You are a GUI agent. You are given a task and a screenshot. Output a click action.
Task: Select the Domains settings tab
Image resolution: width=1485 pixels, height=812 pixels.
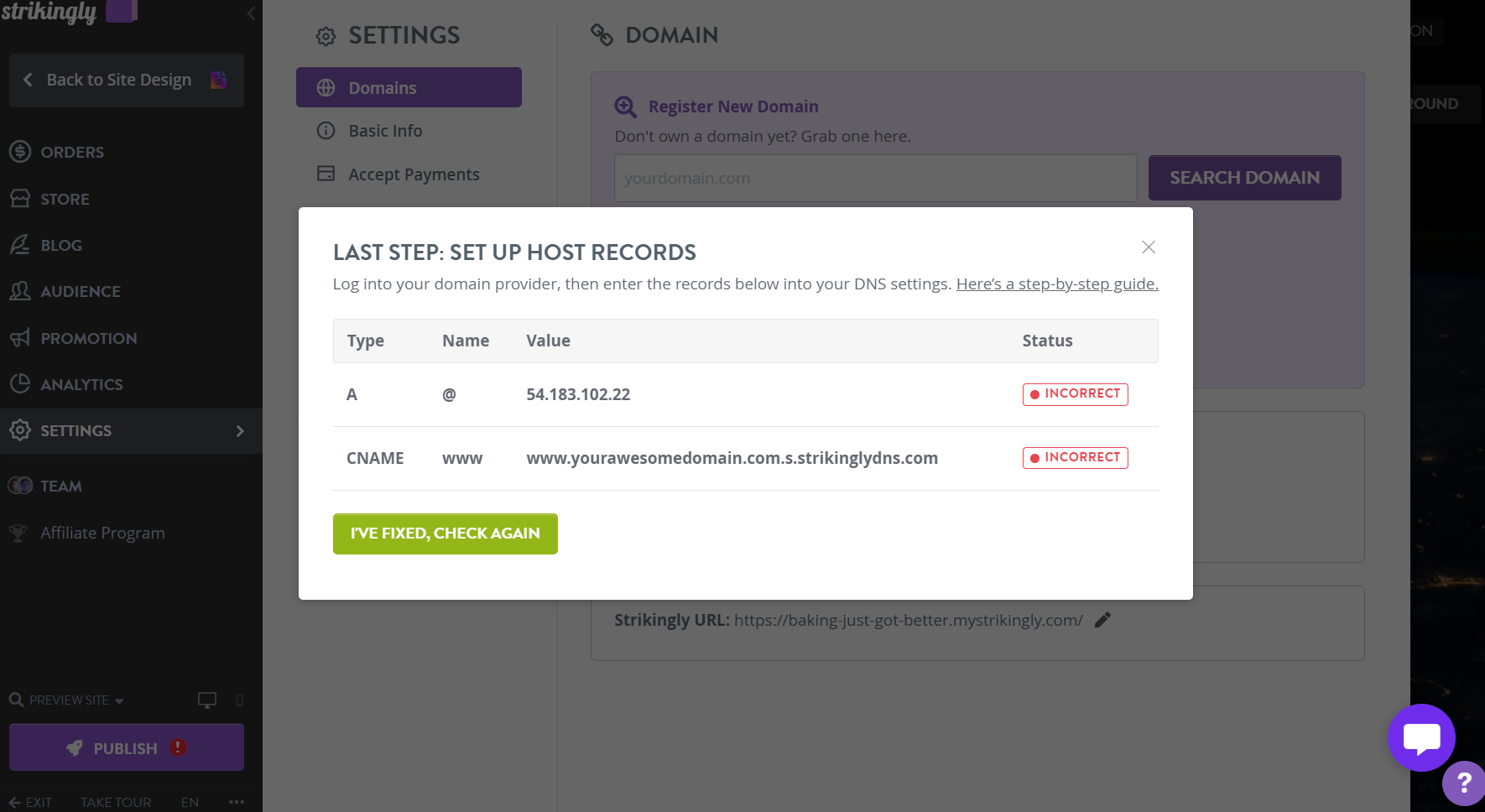point(409,87)
